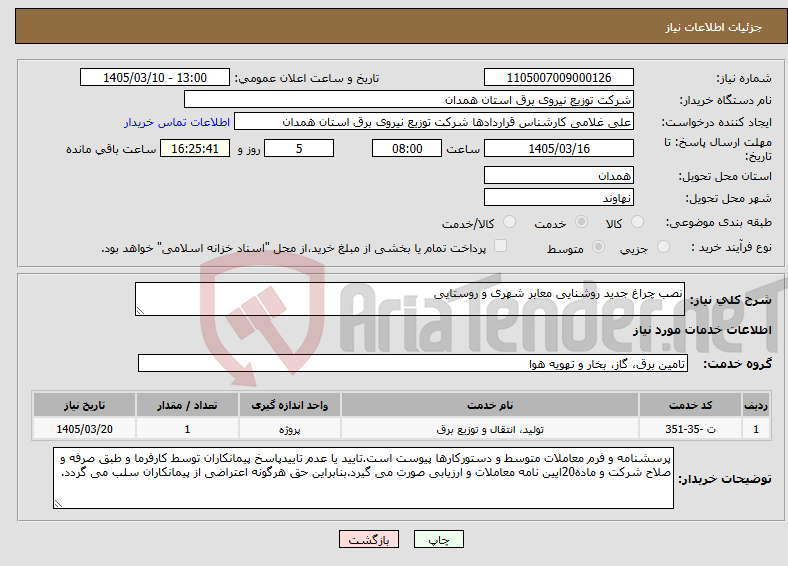Click the resize handle of توضیحات خریدار box
788x566 pixels.
58,504
